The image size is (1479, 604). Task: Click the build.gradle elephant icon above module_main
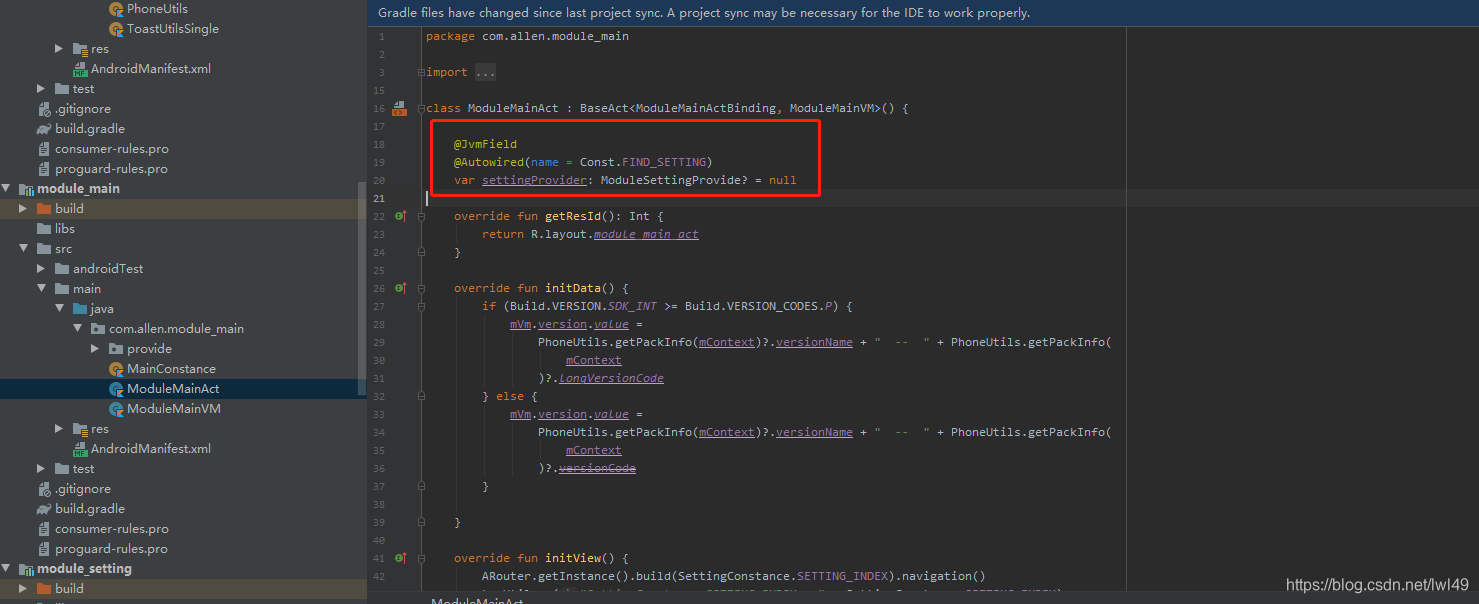coord(44,129)
